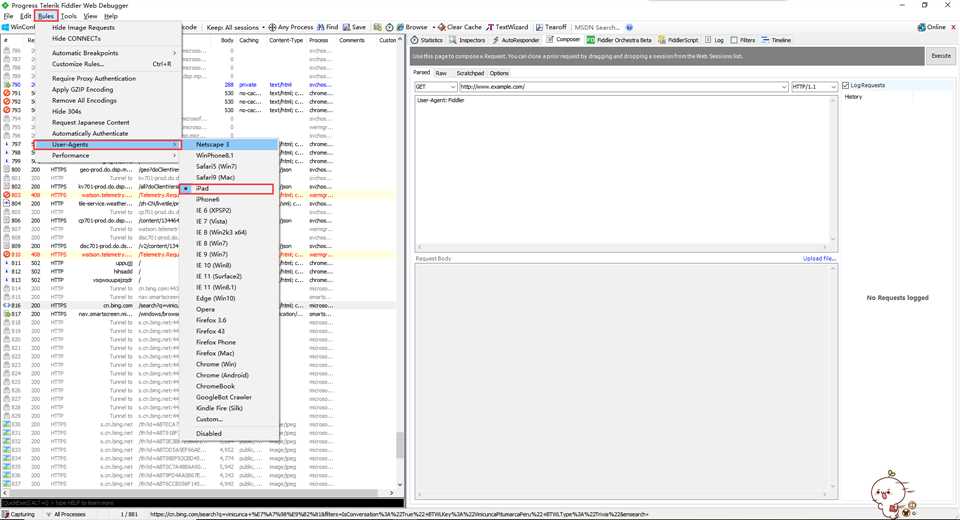
Task: Select Custom... user-agent option
Action: 230,420
